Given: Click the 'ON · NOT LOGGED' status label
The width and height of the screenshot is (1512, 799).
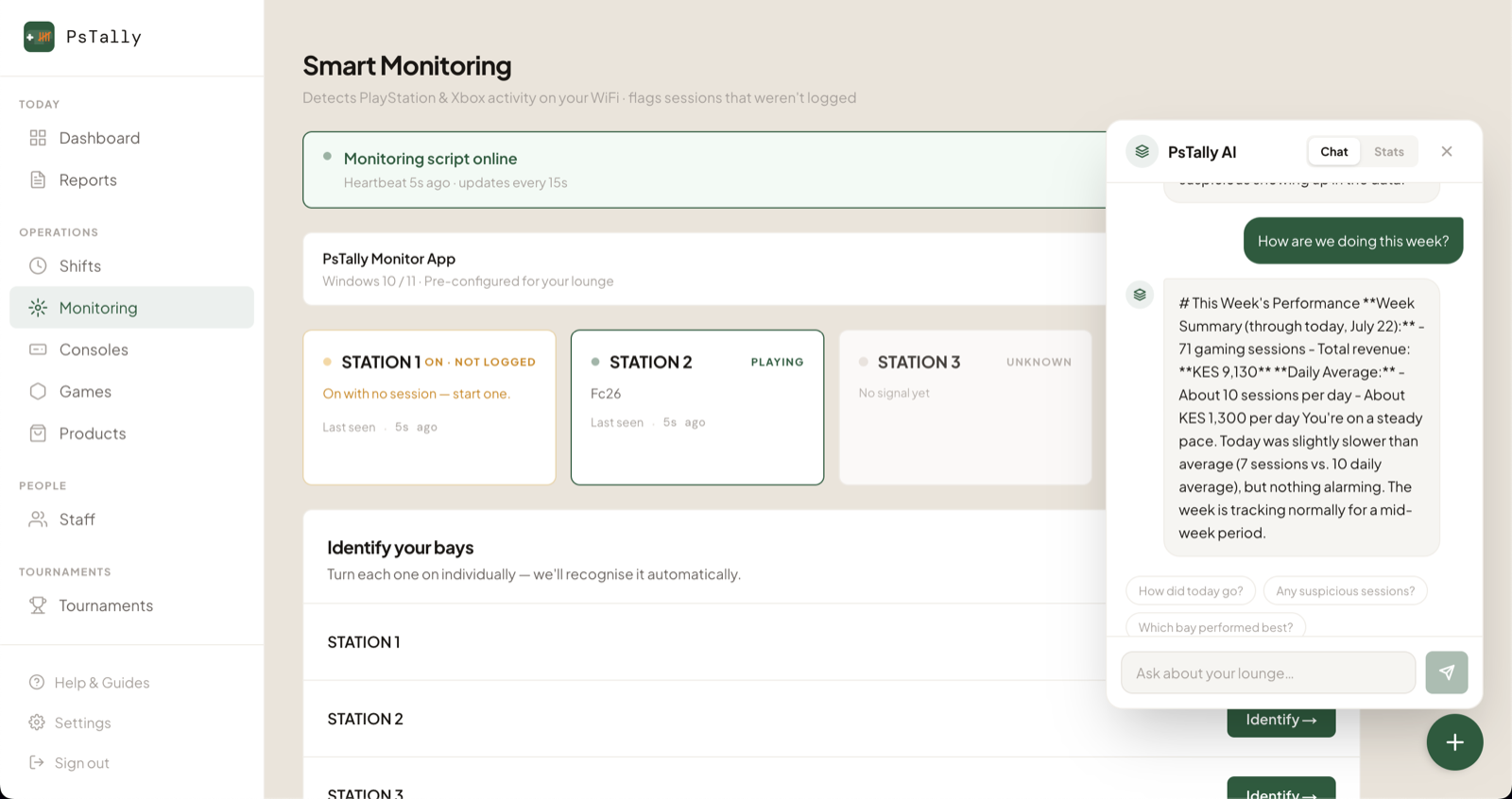Looking at the screenshot, I should click(x=480, y=362).
